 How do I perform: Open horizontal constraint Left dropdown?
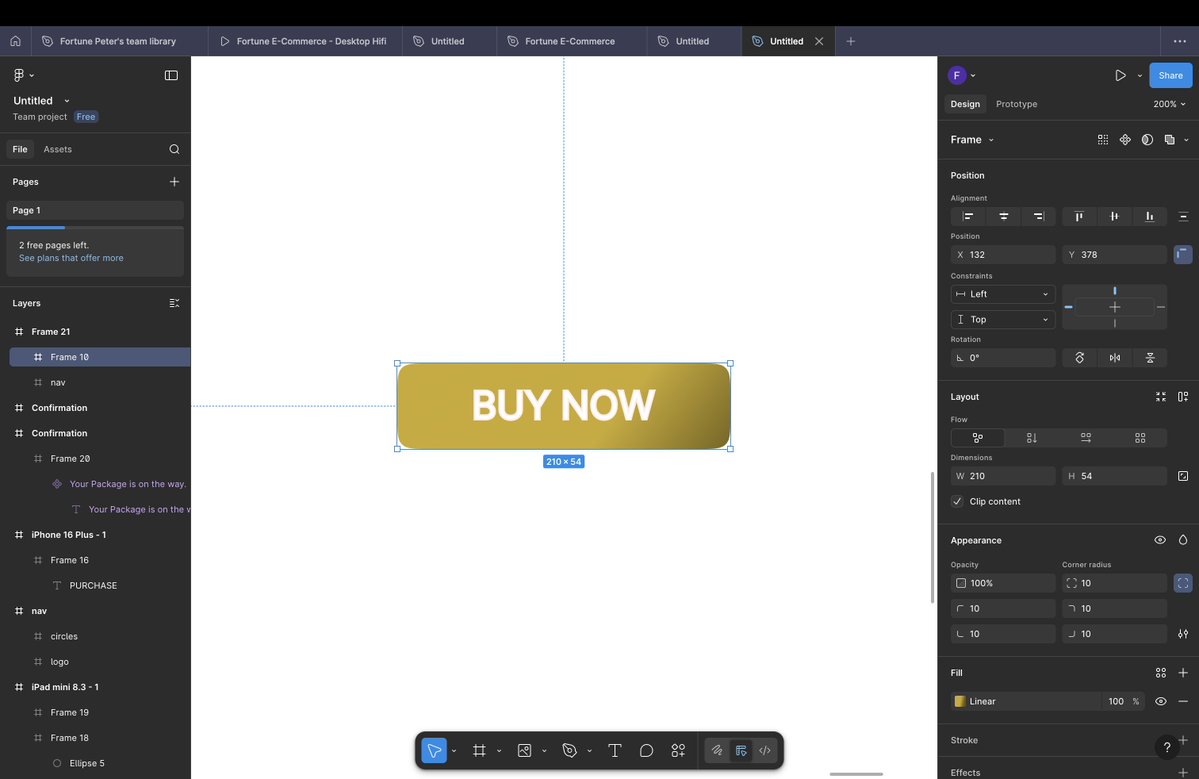1002,294
